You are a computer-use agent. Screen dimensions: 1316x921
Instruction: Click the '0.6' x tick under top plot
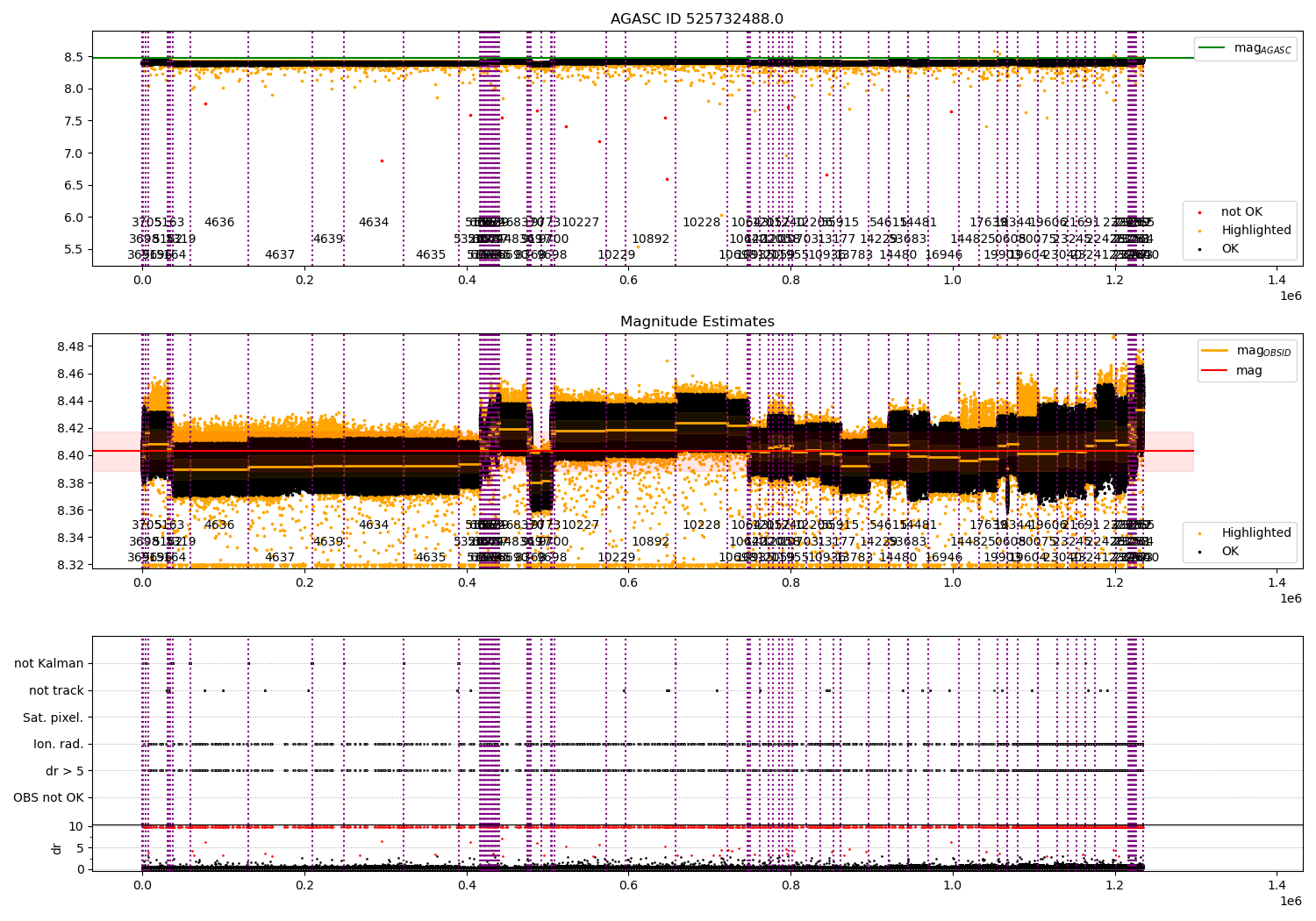(x=628, y=280)
